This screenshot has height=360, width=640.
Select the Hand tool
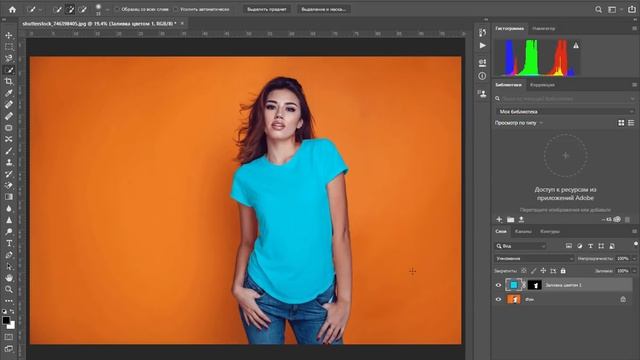9,278
